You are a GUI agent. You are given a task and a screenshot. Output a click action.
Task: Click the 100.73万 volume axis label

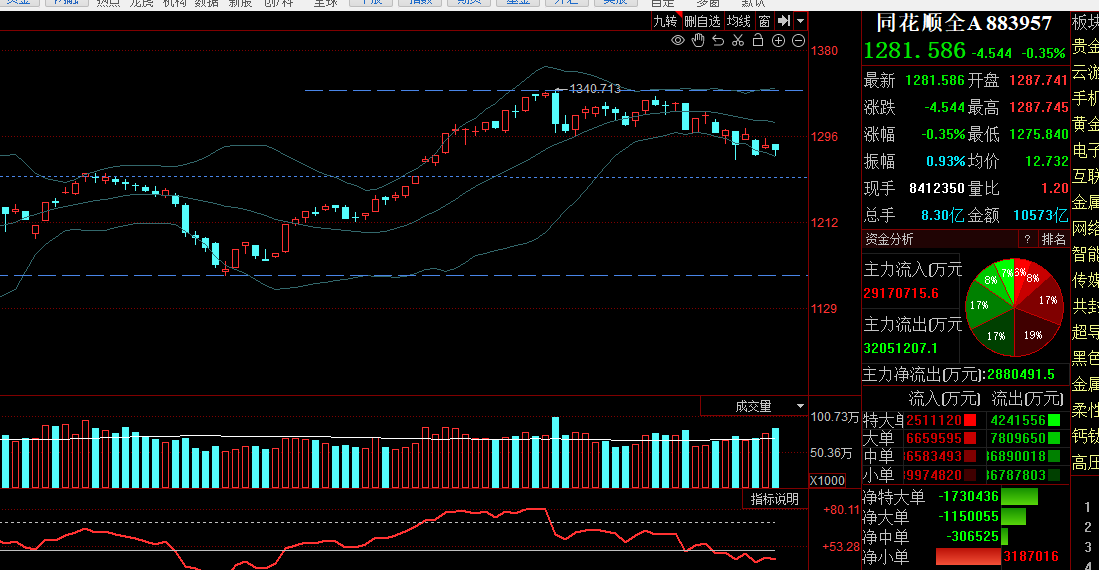835,417
